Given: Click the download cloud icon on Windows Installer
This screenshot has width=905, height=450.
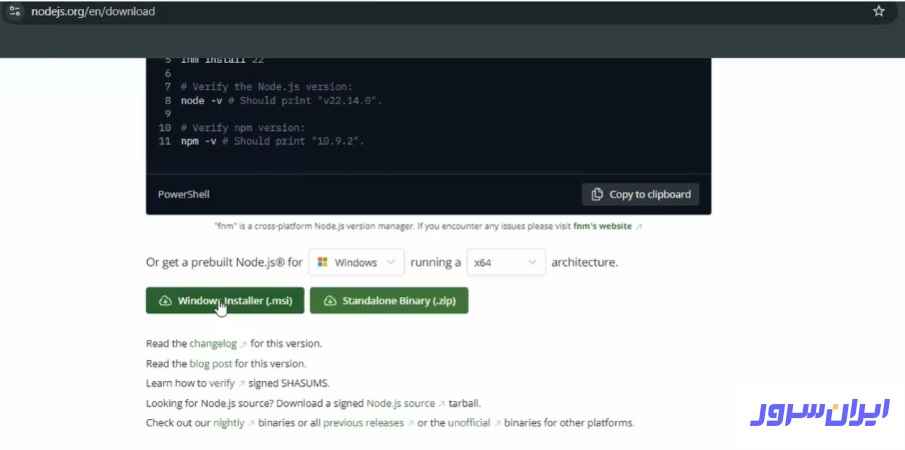Looking at the screenshot, I should point(164,301).
